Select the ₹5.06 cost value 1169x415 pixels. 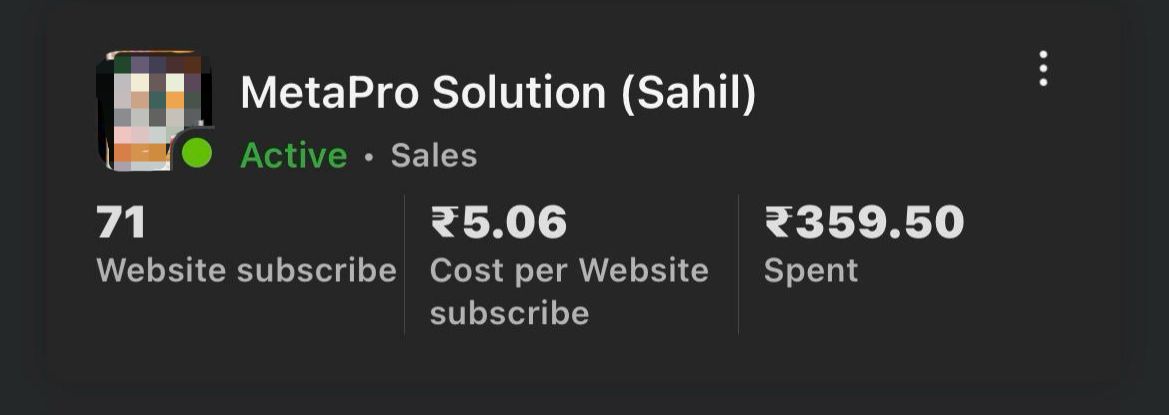click(498, 222)
